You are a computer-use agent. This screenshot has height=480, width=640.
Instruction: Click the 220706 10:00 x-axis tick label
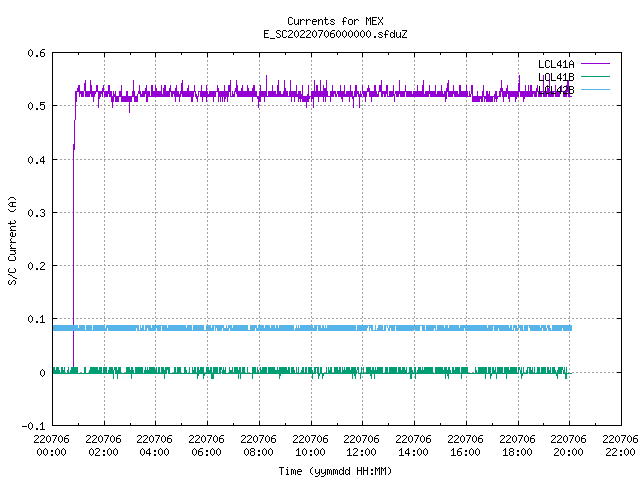[x=310, y=446]
